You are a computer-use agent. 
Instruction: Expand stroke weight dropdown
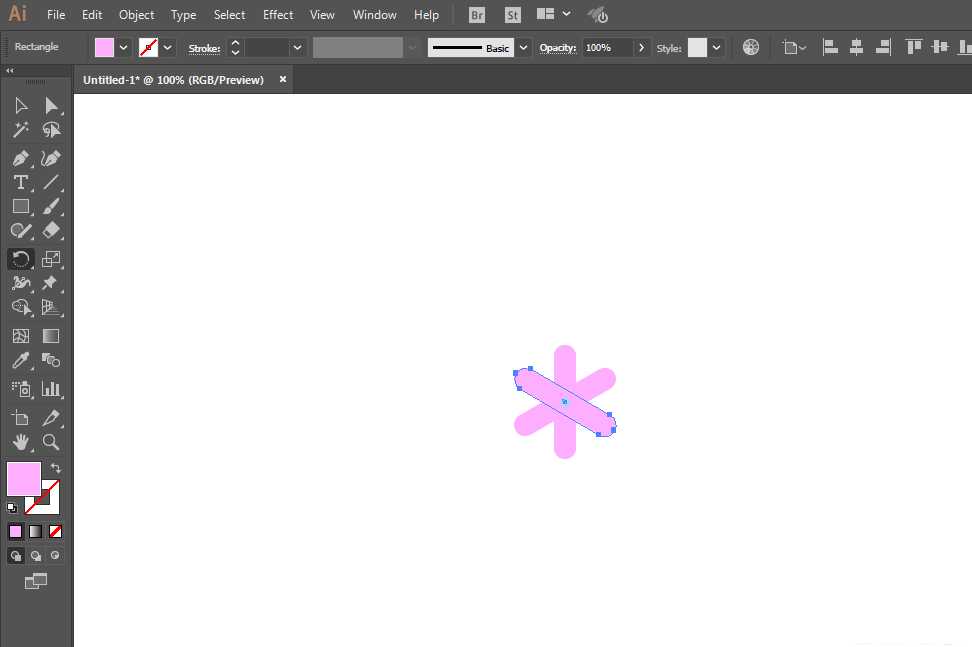[x=298, y=48]
